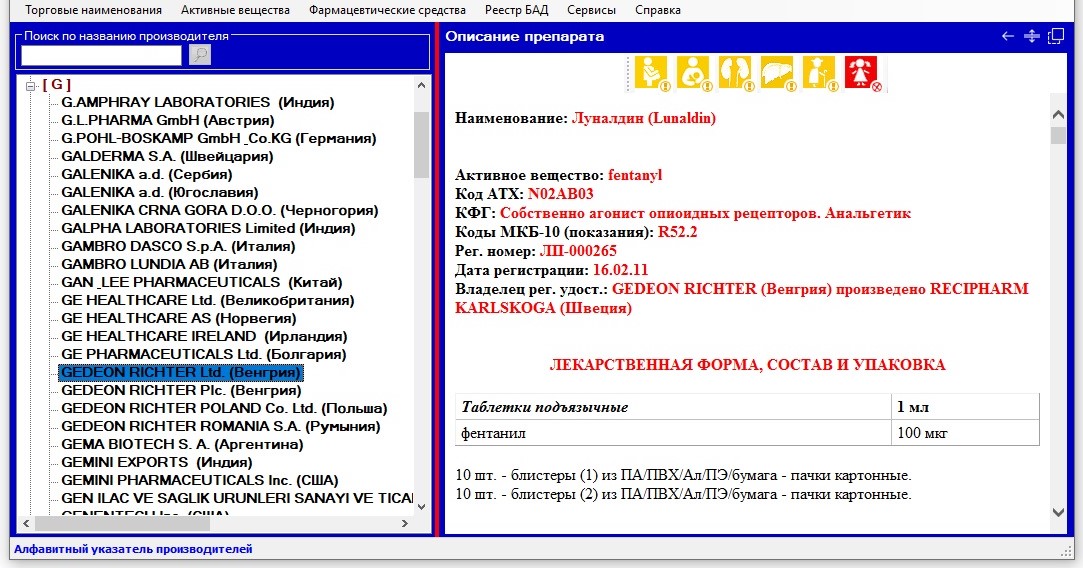The image size is (1083, 568).
Task: Click status bar Алфавитный указатель производителей
Action: coord(133,549)
